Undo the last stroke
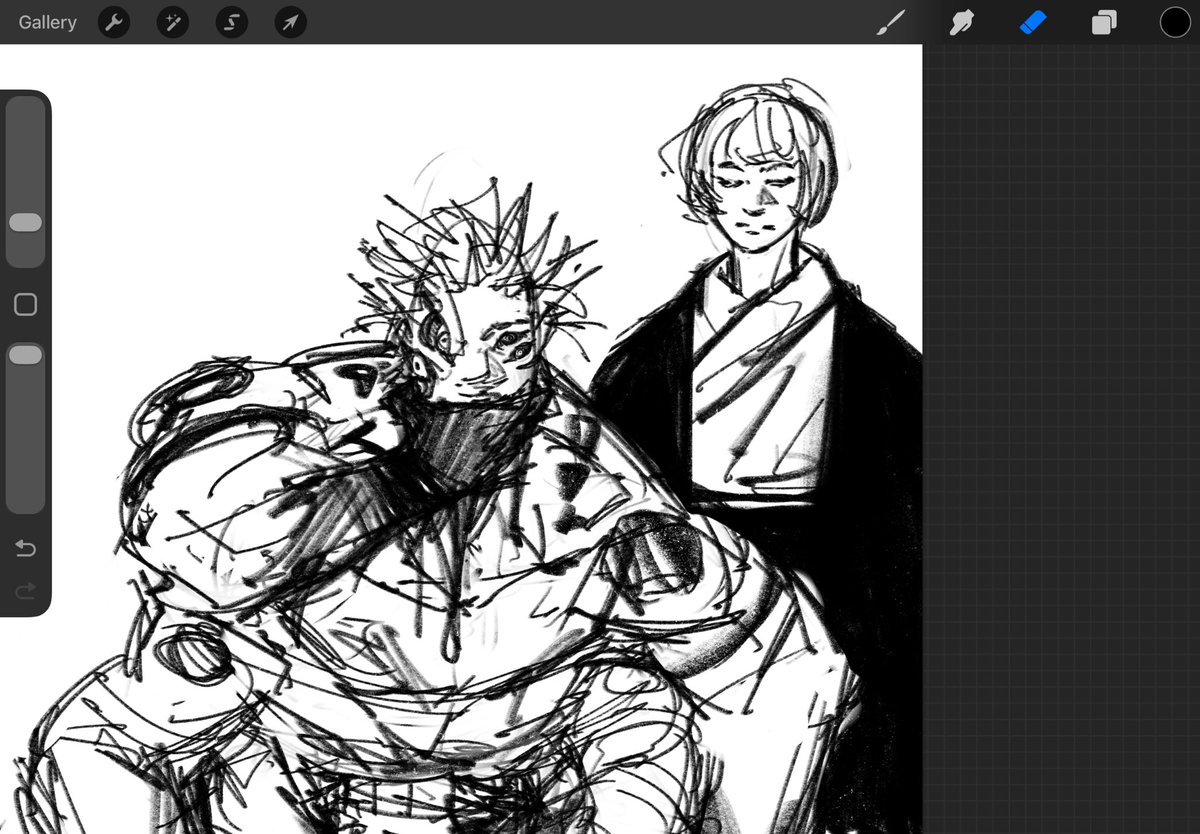The height and width of the screenshot is (834, 1200). point(26,548)
